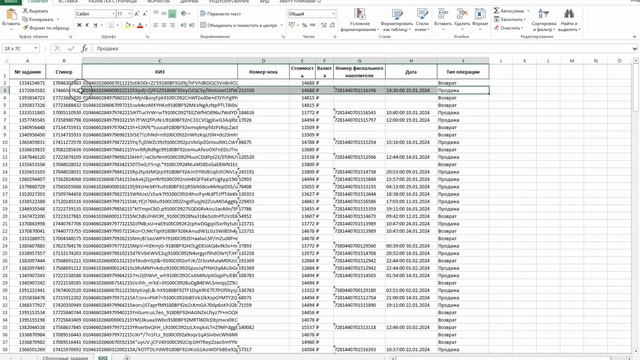Decrease font size with the smaller A button
The height and width of the screenshot is (360, 640).
coord(145,14)
